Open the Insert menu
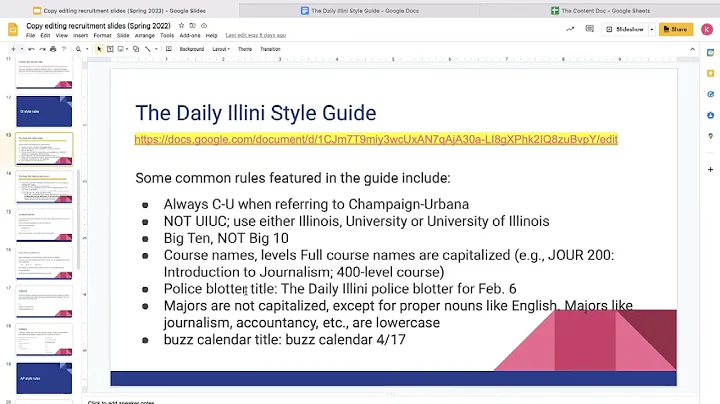 click(80, 35)
